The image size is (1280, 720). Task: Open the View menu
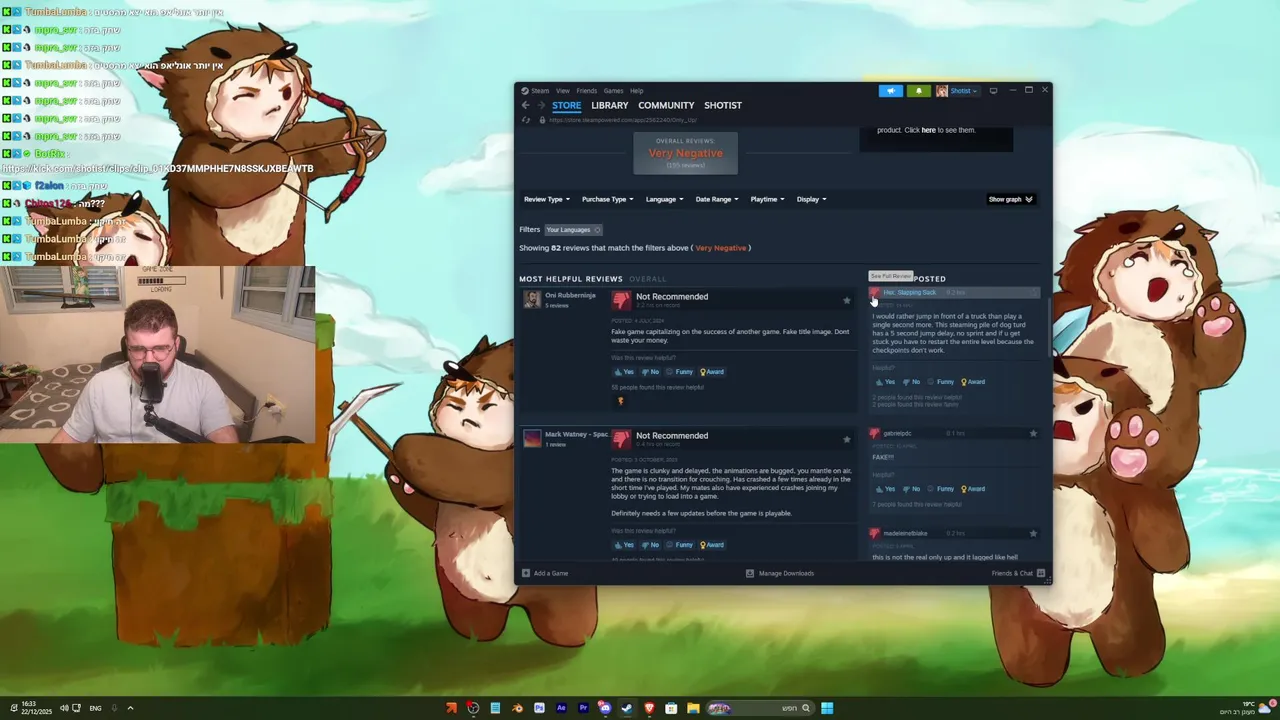[x=563, y=91]
